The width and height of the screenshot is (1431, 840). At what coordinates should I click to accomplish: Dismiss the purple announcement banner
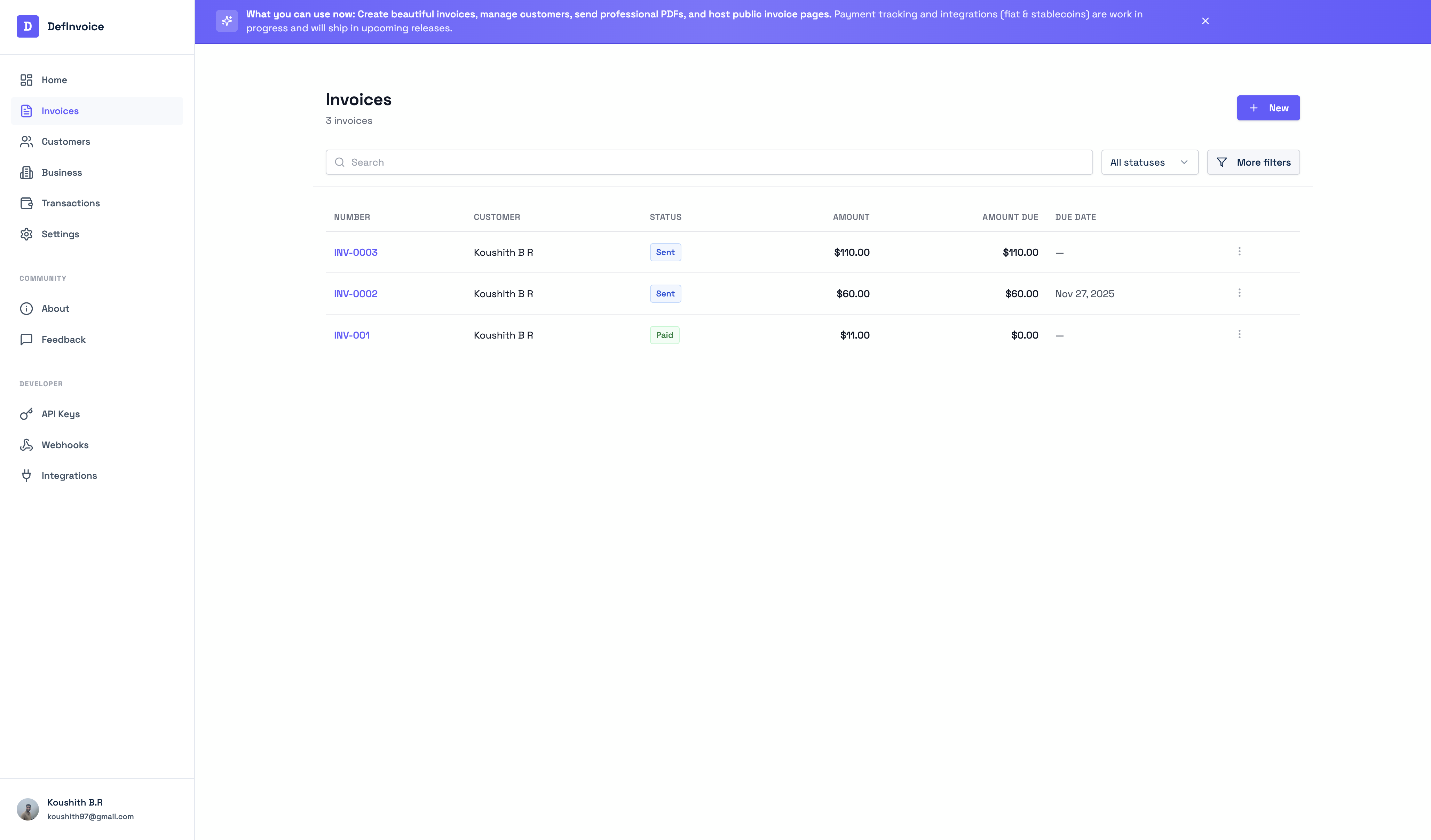pyautogui.click(x=1205, y=21)
